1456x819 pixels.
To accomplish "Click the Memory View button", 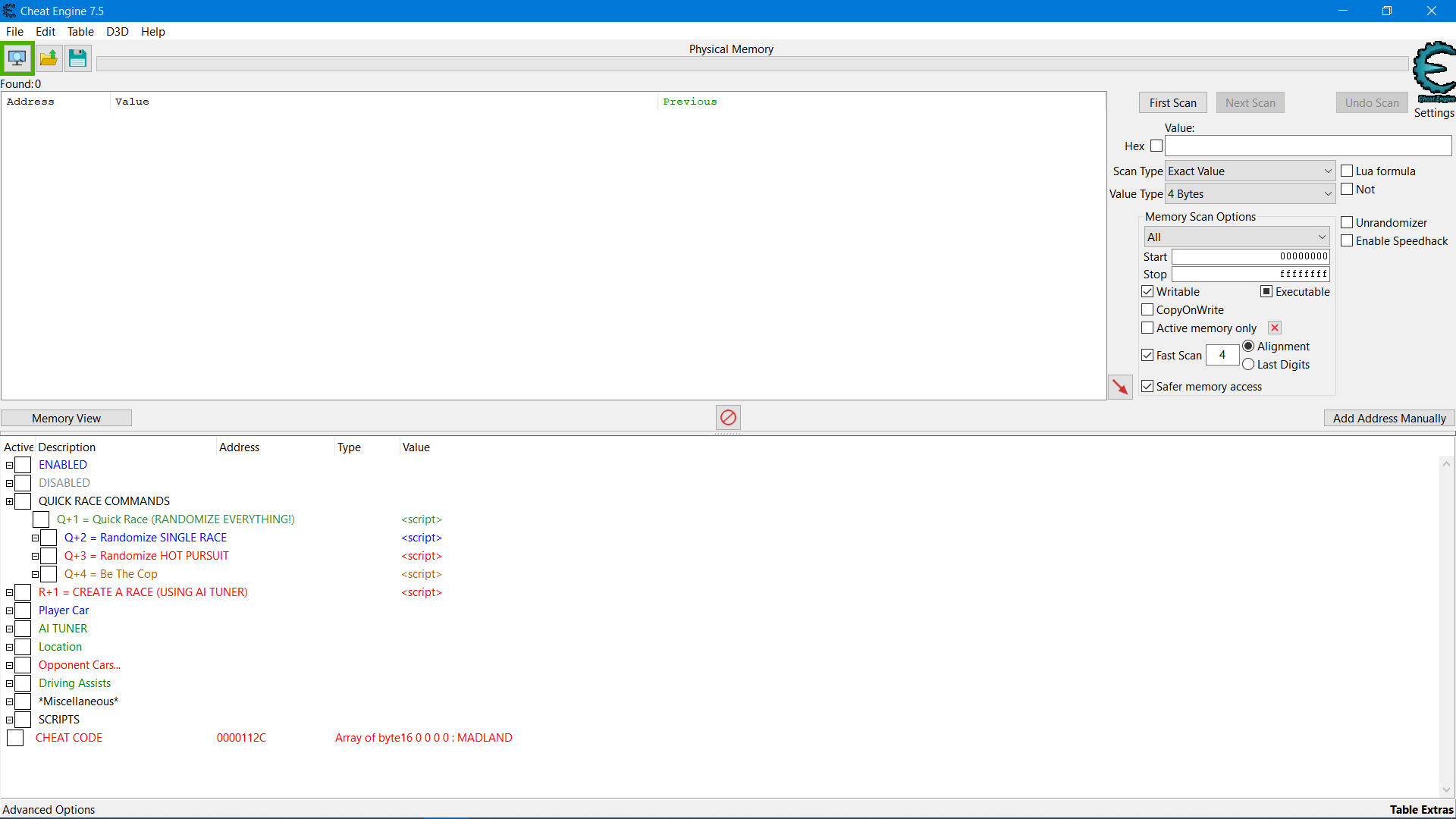I will pos(66,419).
